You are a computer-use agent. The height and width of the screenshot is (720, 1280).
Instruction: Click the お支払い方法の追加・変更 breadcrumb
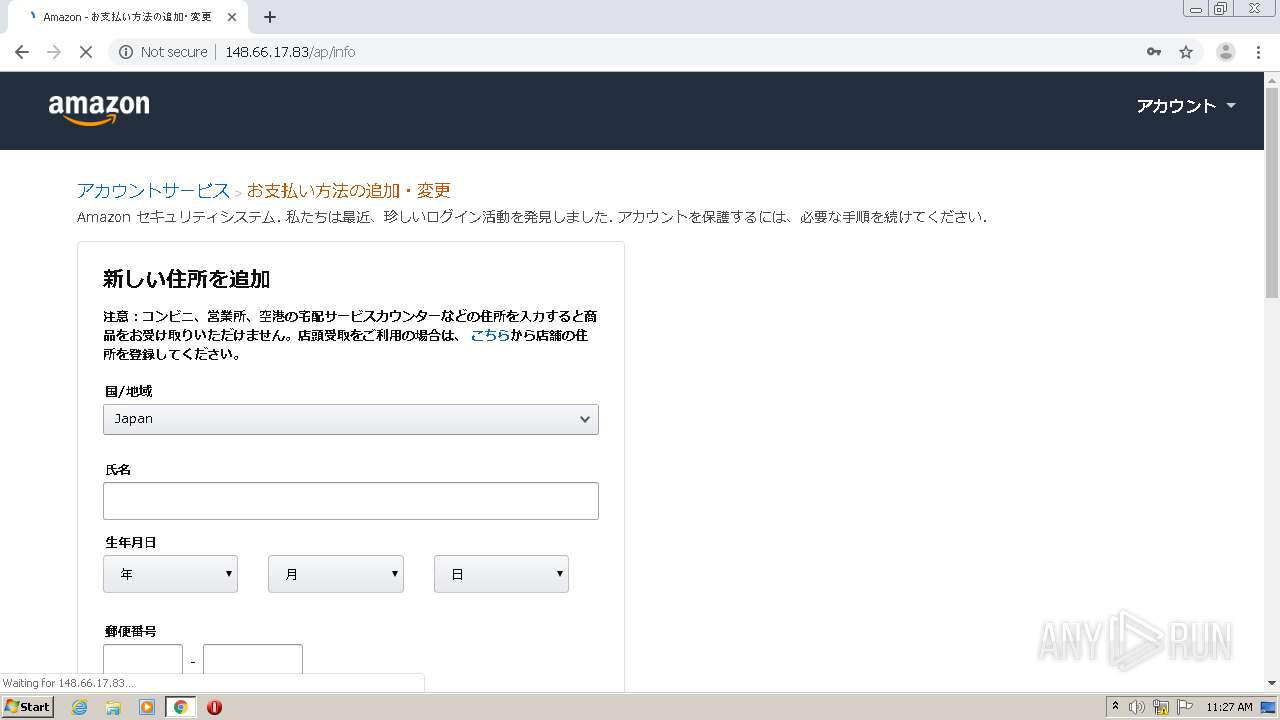pyautogui.click(x=349, y=190)
